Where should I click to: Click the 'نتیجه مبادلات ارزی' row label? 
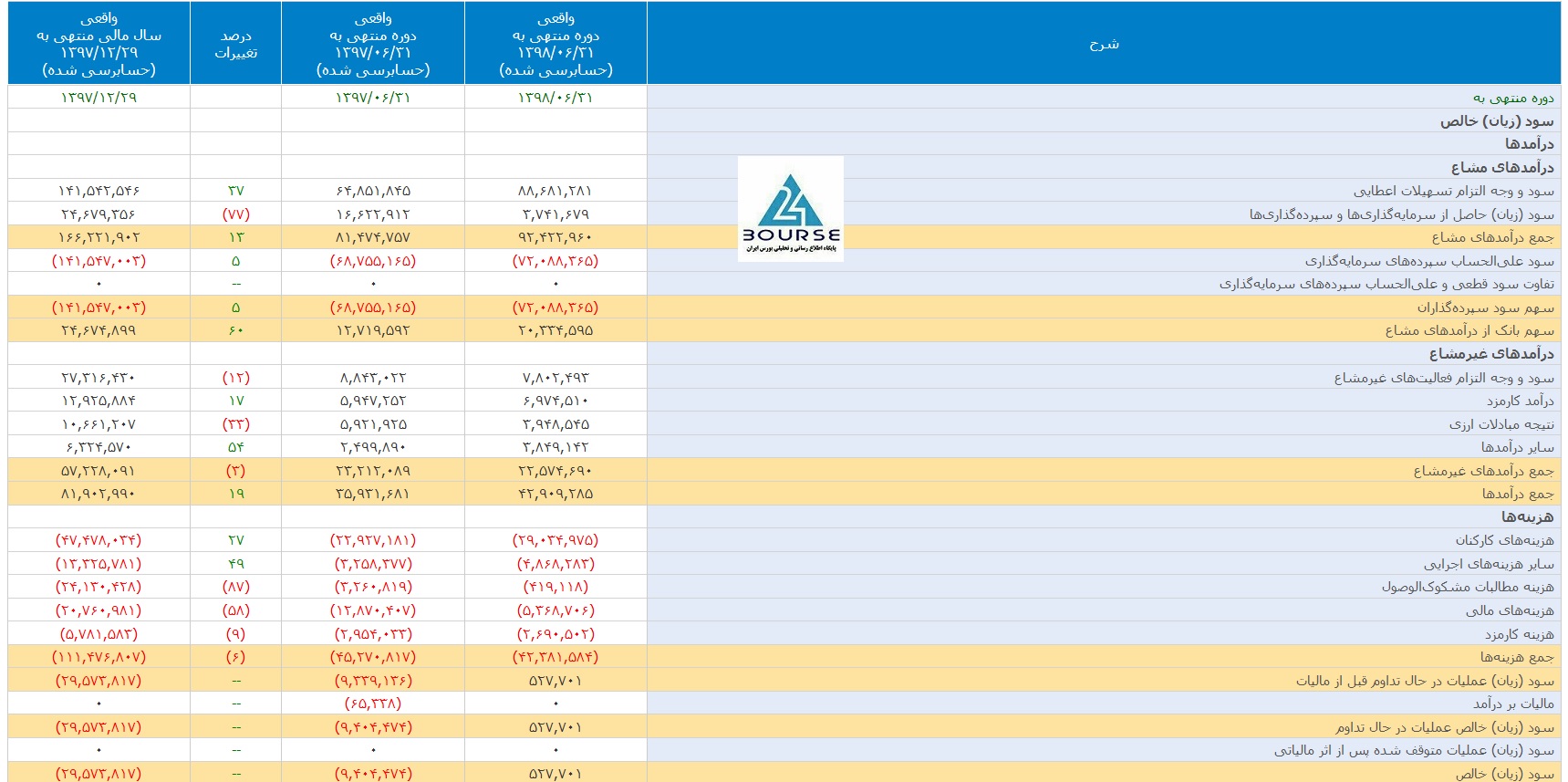(x=1501, y=424)
